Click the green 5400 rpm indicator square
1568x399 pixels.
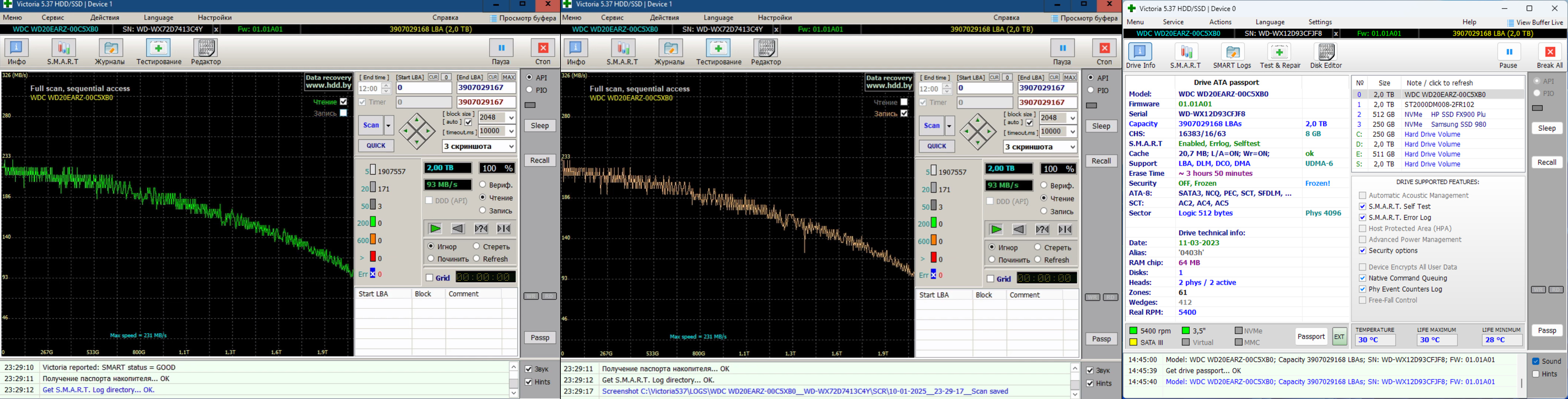[x=1133, y=331]
